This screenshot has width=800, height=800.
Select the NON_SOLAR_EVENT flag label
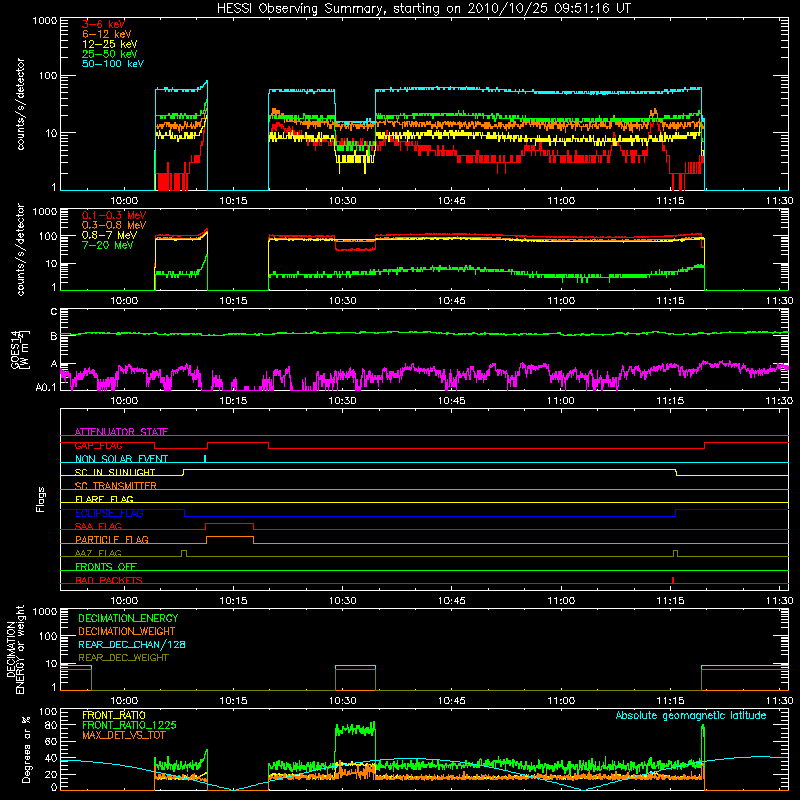click(121, 459)
